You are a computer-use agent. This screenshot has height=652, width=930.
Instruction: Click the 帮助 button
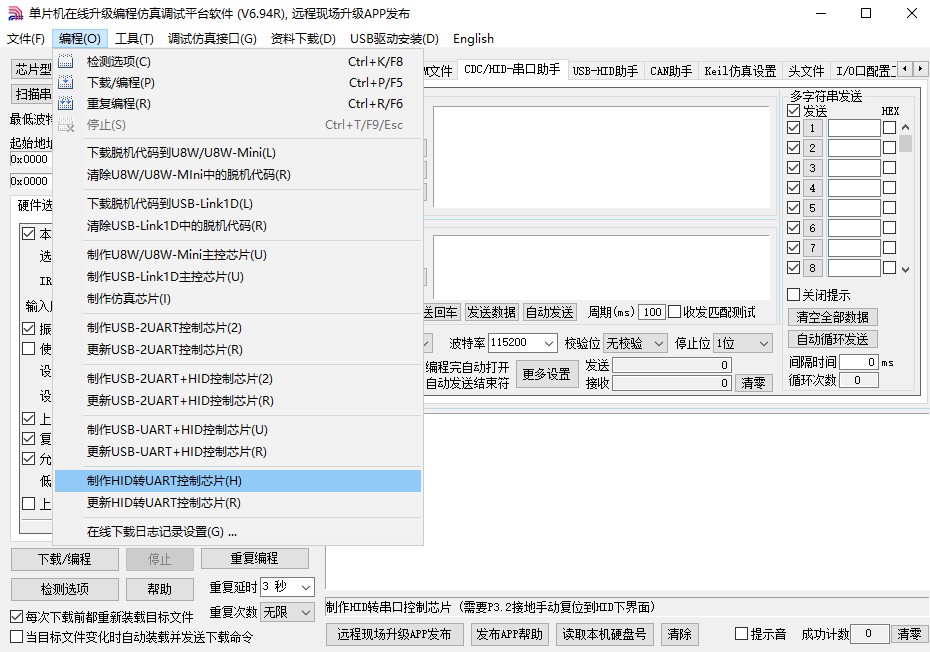tap(160, 589)
